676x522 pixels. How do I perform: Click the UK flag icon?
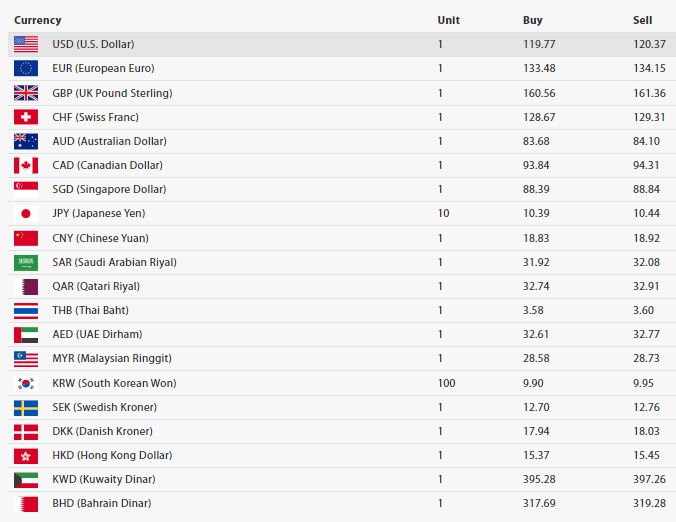pyautogui.click(x=26, y=93)
